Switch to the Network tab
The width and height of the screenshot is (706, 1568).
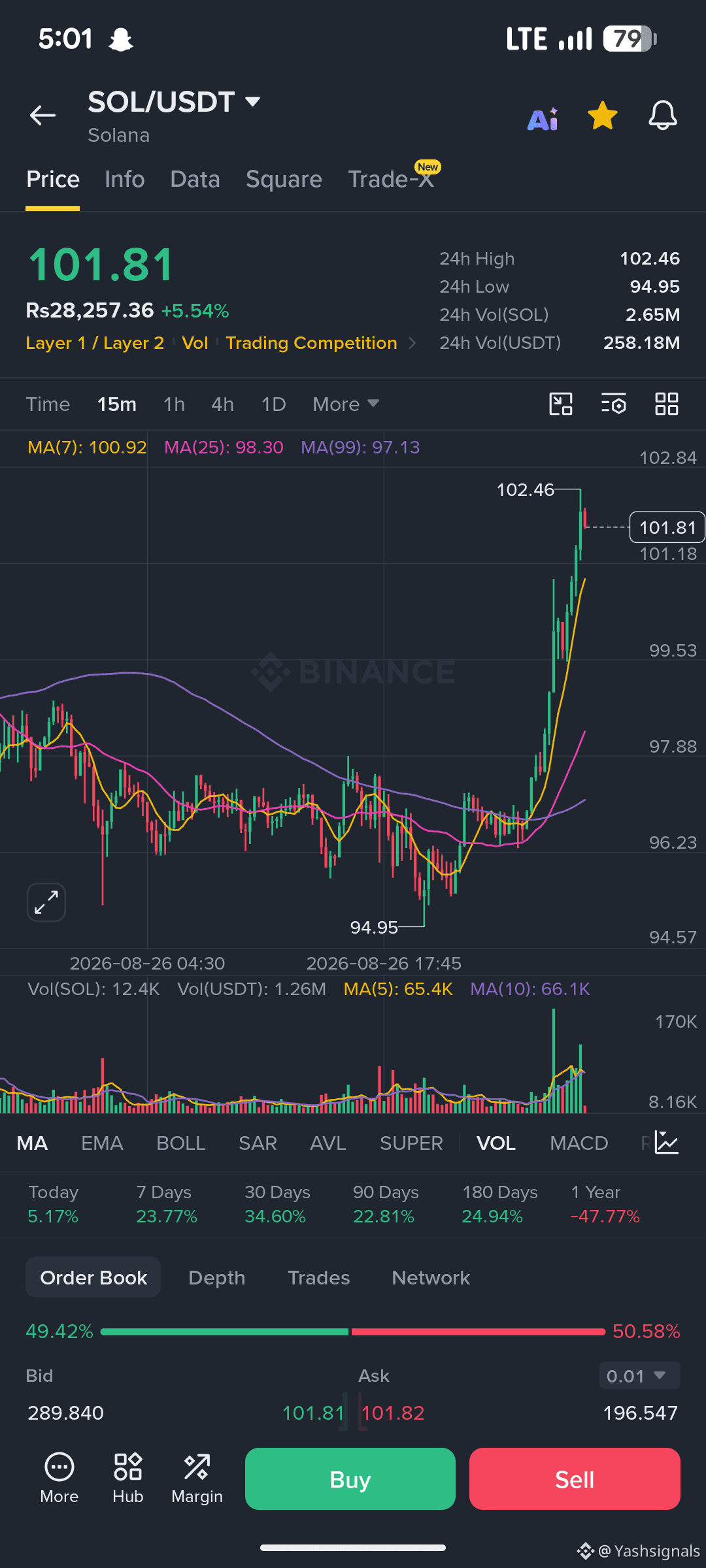[x=431, y=1277]
